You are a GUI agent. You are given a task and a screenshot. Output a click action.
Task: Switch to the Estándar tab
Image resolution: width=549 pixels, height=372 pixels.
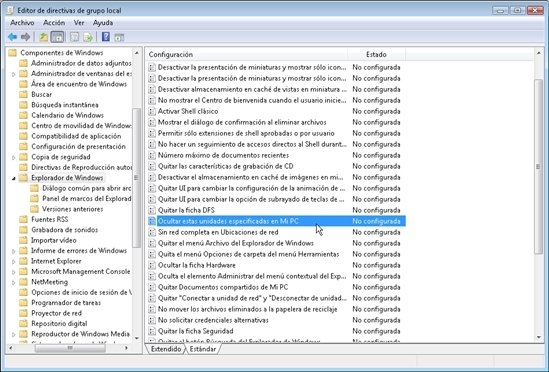tap(203, 349)
